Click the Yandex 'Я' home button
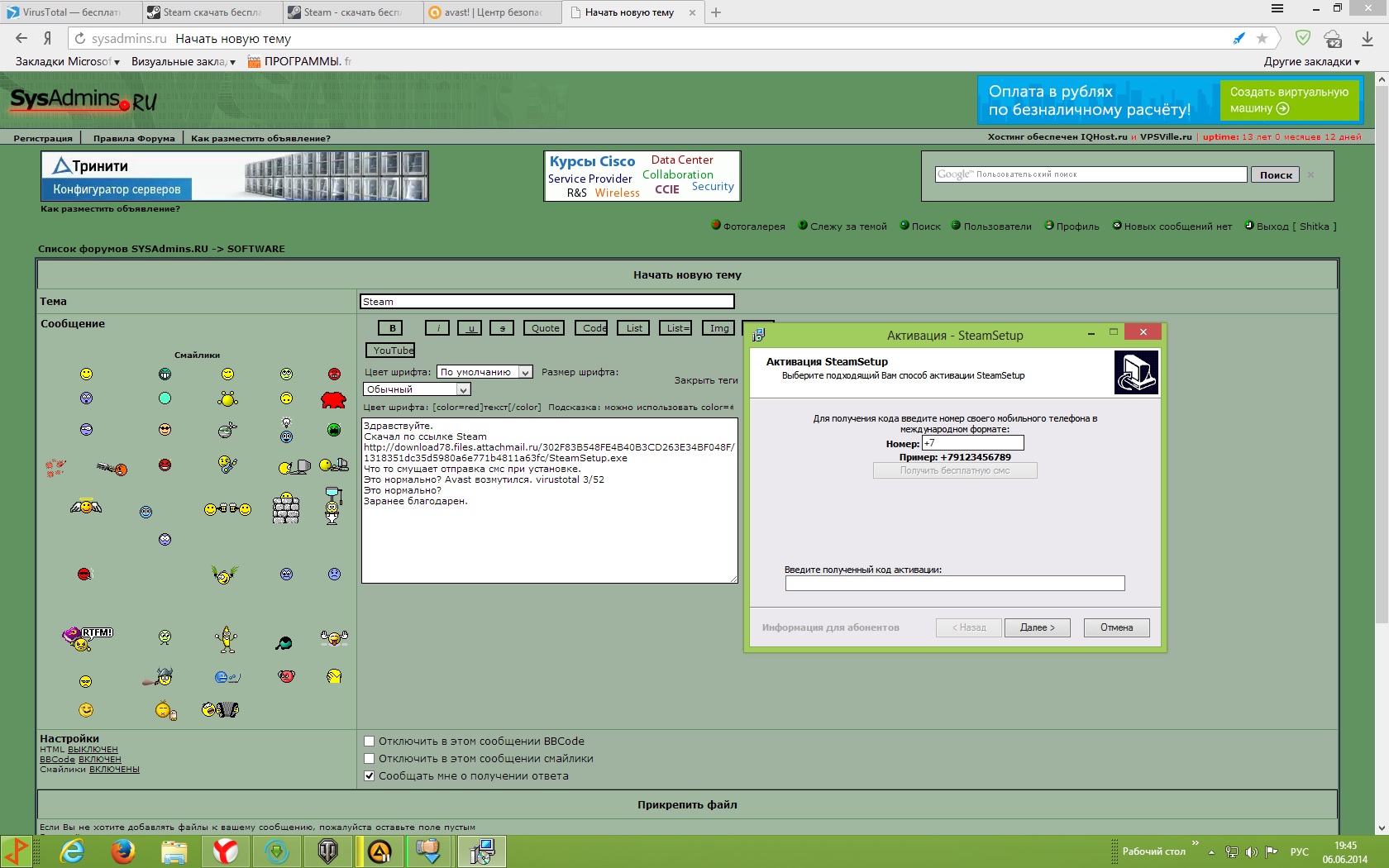Viewport: 1389px width, 868px height. point(48,38)
